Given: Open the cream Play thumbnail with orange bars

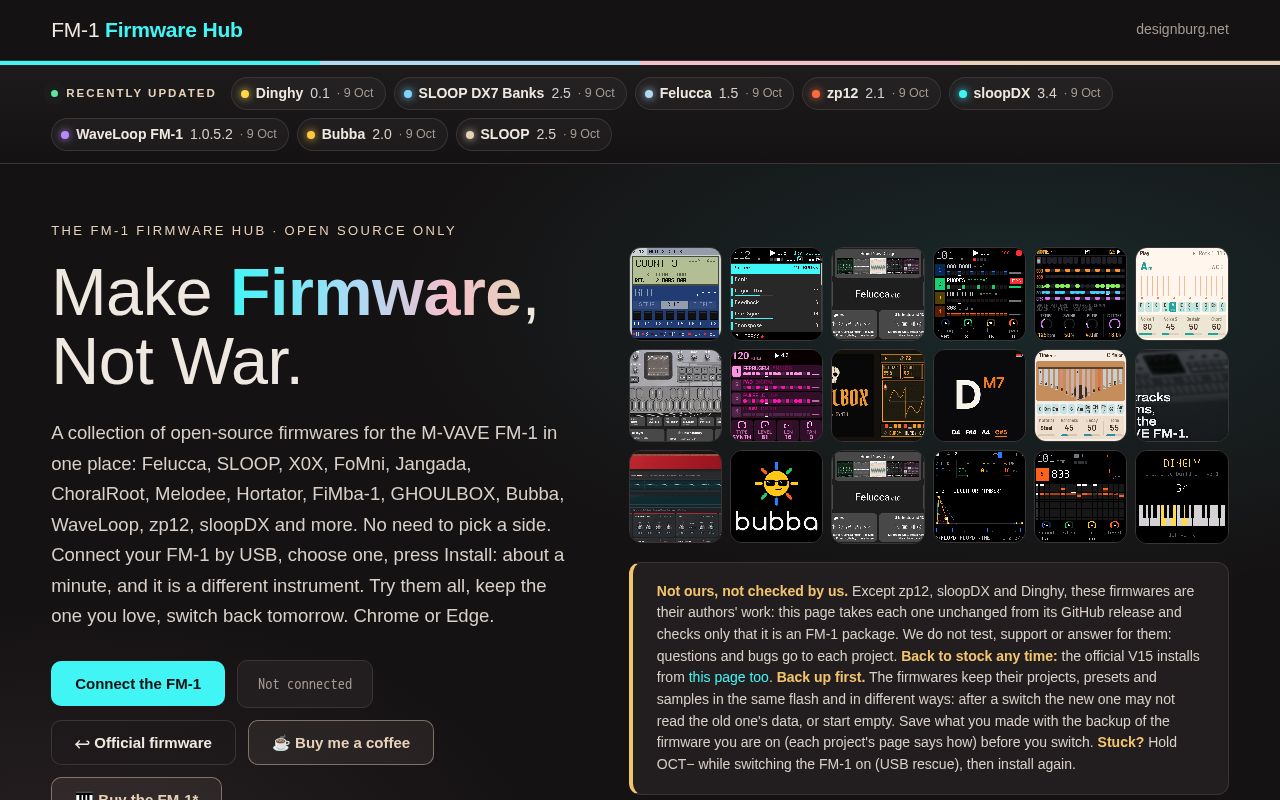Looking at the screenshot, I should click(1182, 294).
